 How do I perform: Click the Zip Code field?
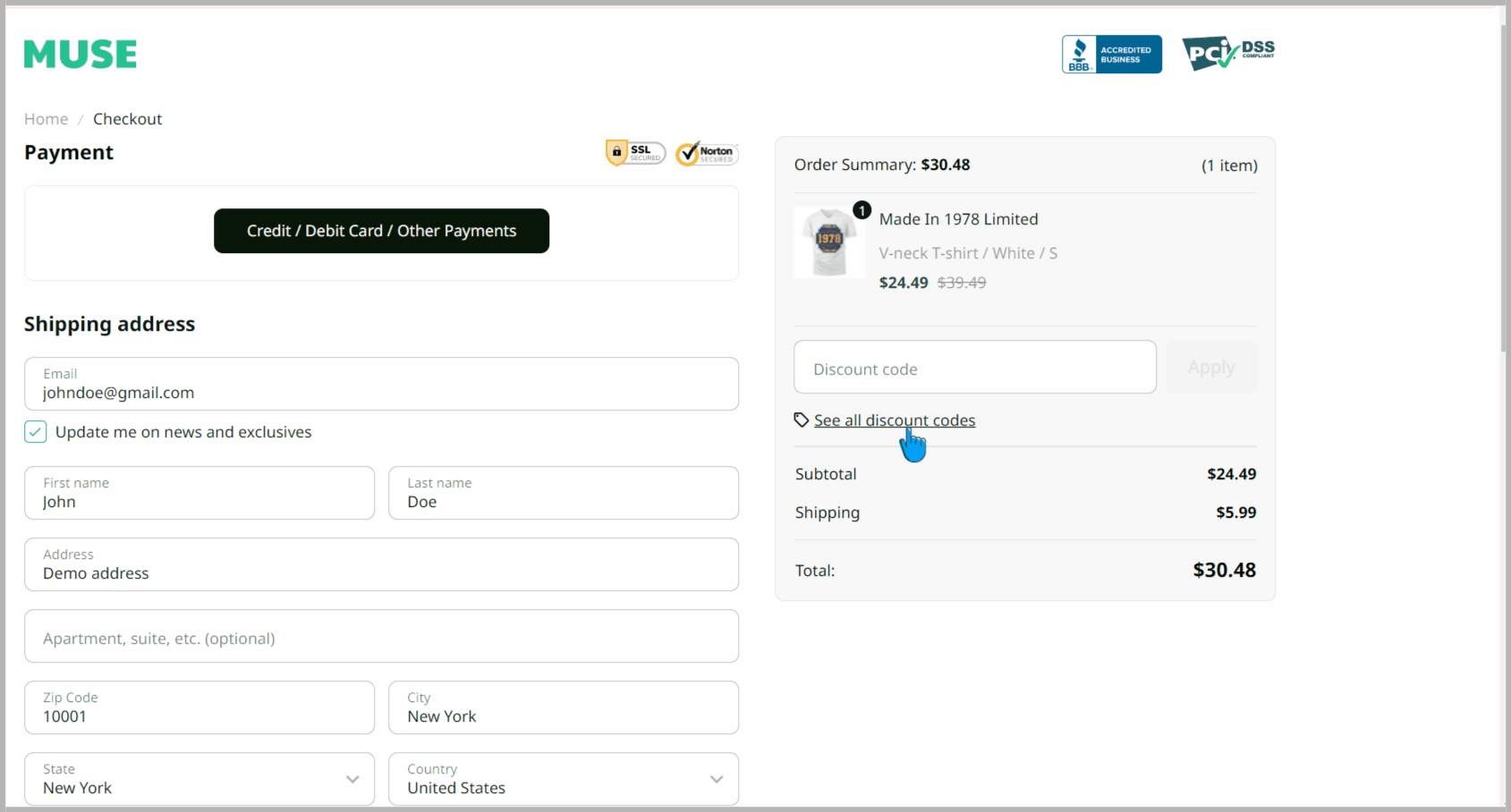pos(199,707)
